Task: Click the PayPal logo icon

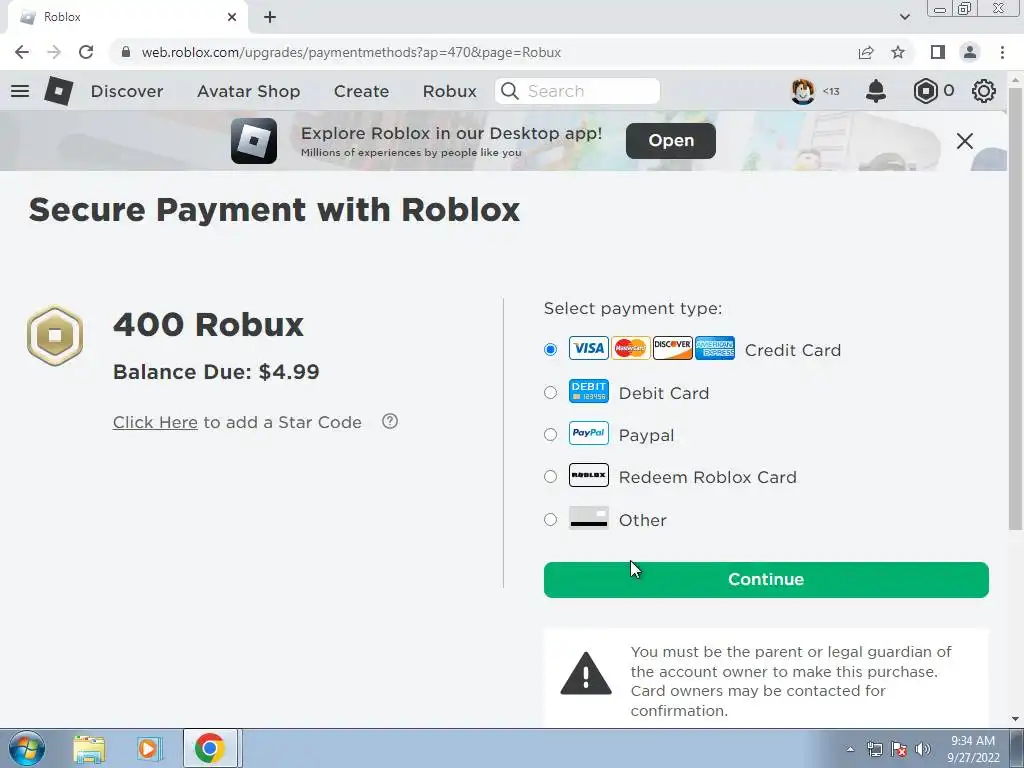Action: pos(588,433)
